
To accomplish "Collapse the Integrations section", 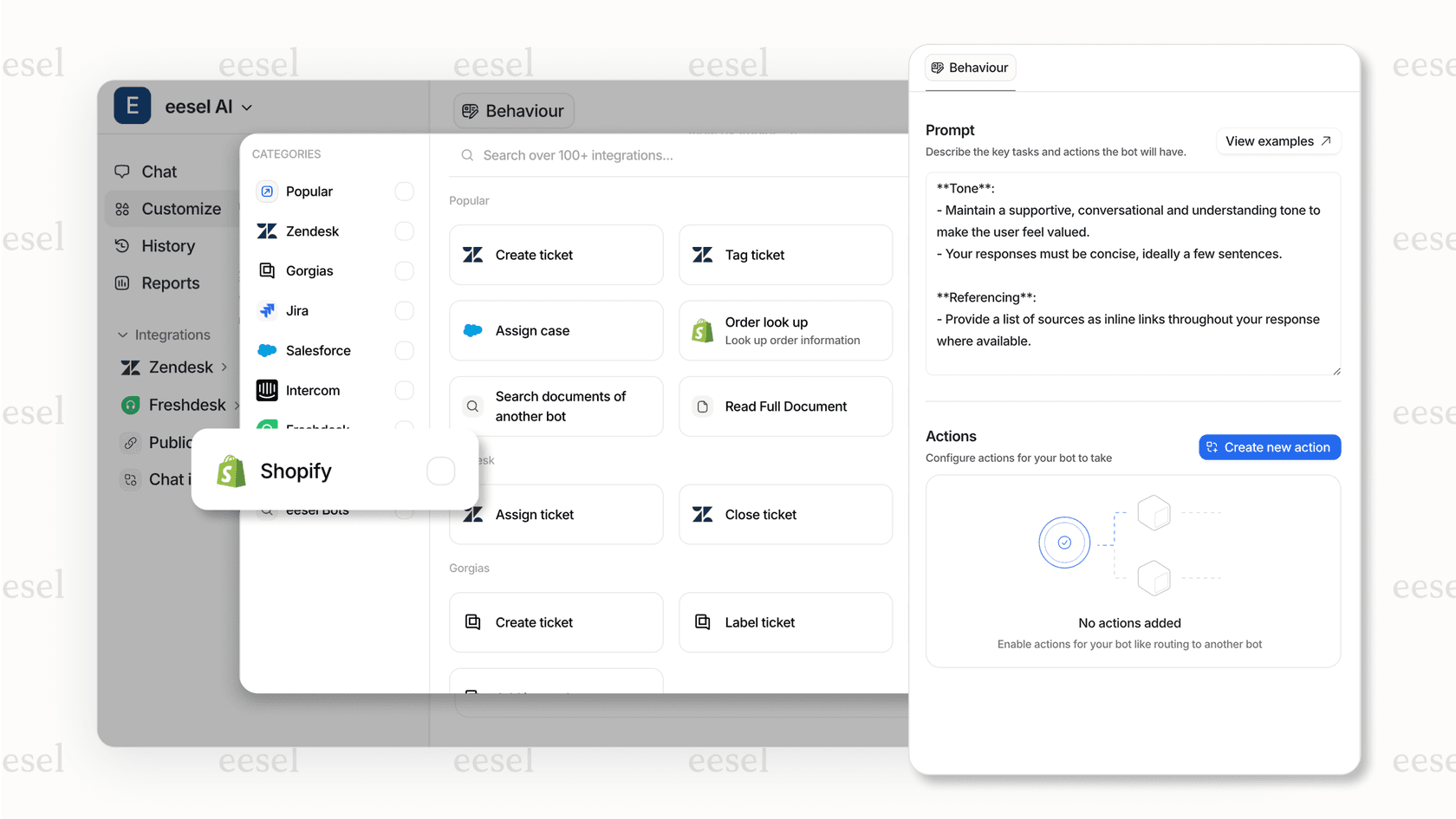I will [122, 334].
